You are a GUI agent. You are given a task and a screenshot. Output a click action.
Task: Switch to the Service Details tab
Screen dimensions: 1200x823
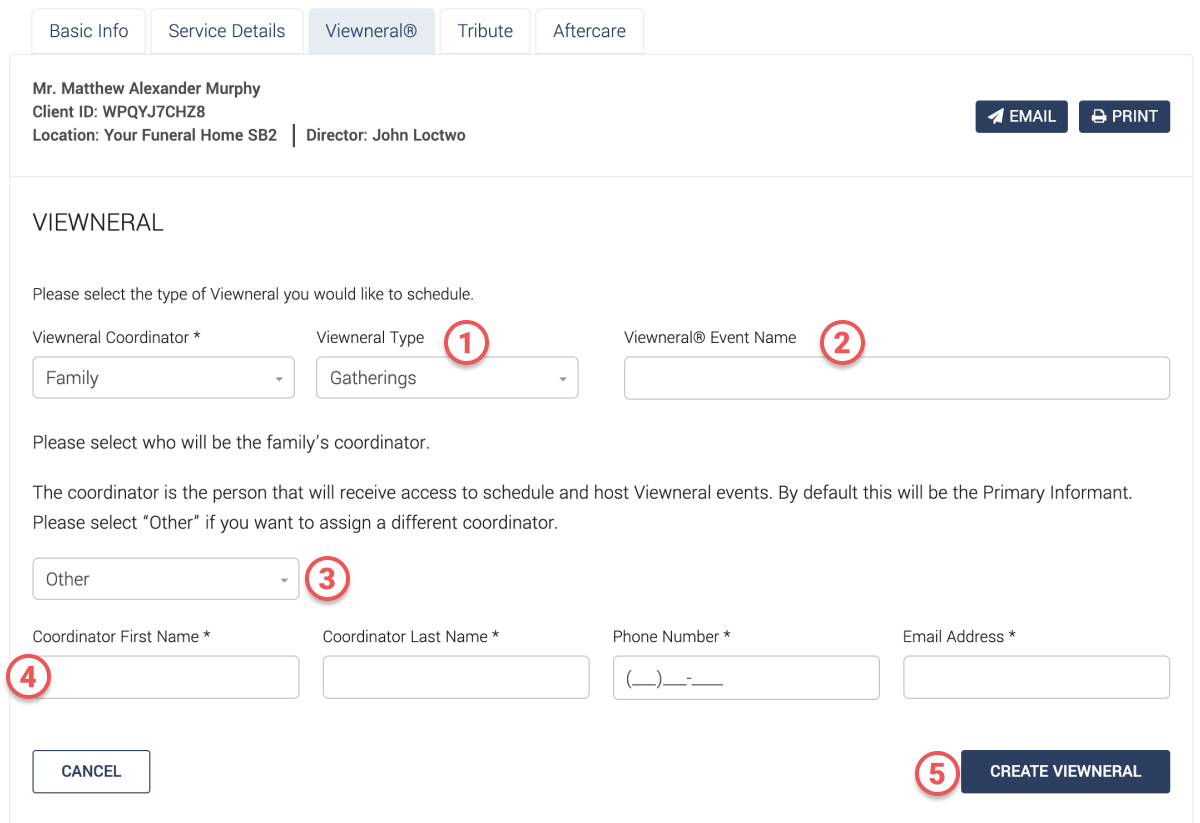pyautogui.click(x=227, y=31)
